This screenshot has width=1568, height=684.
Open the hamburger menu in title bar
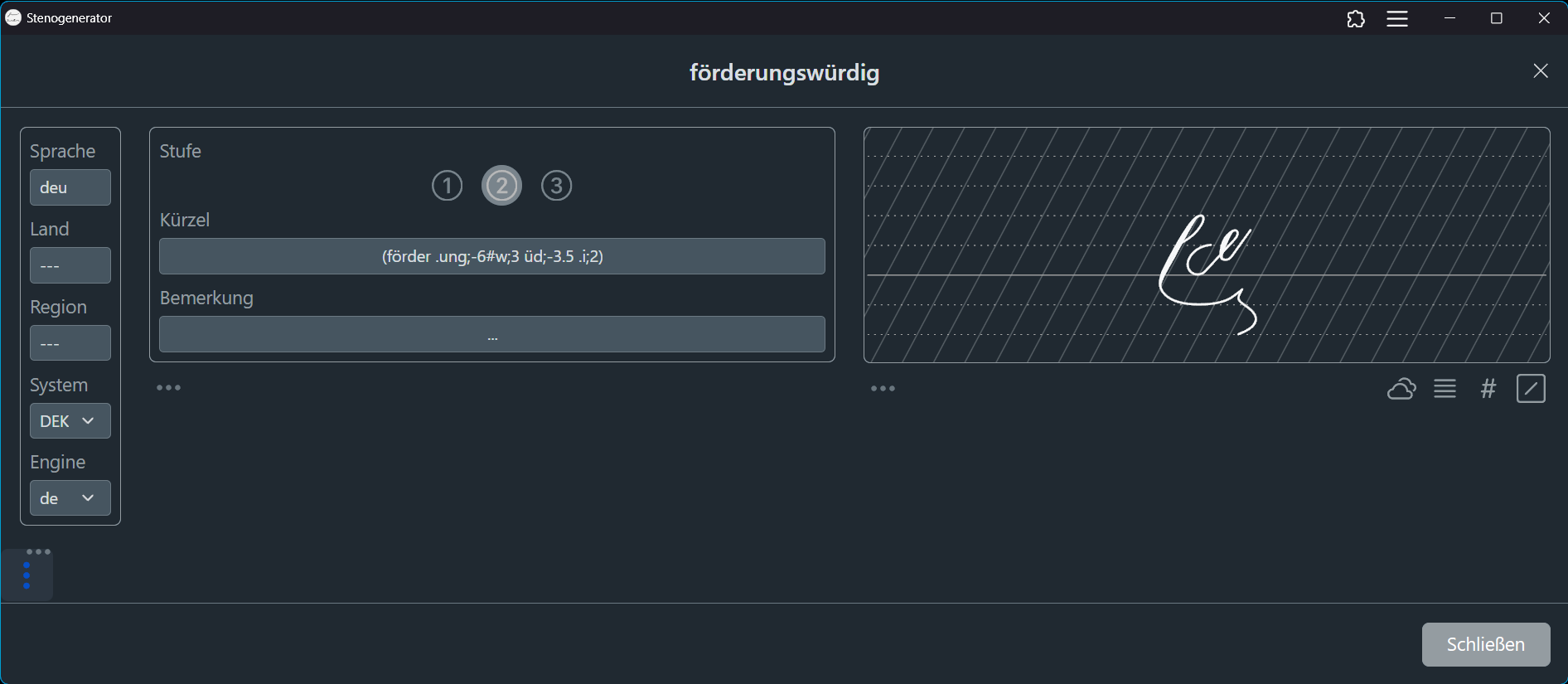pyautogui.click(x=1397, y=18)
